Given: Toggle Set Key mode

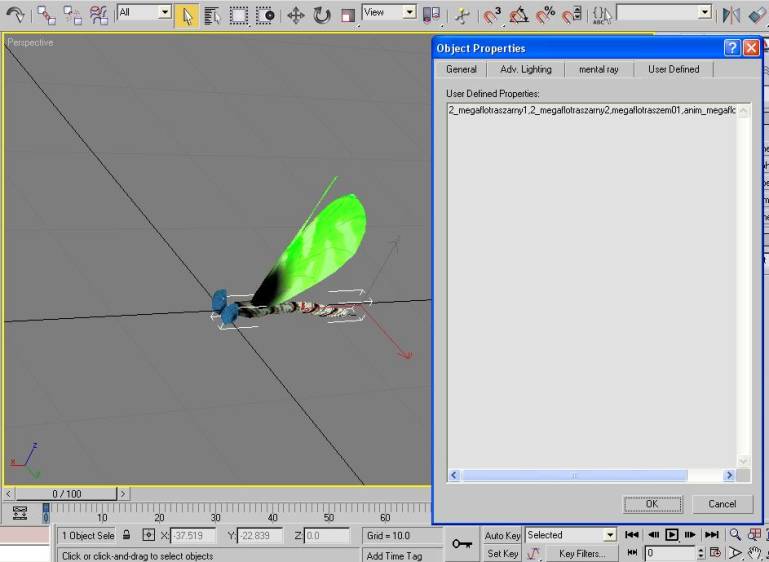Looking at the screenshot, I should pyautogui.click(x=502, y=553).
